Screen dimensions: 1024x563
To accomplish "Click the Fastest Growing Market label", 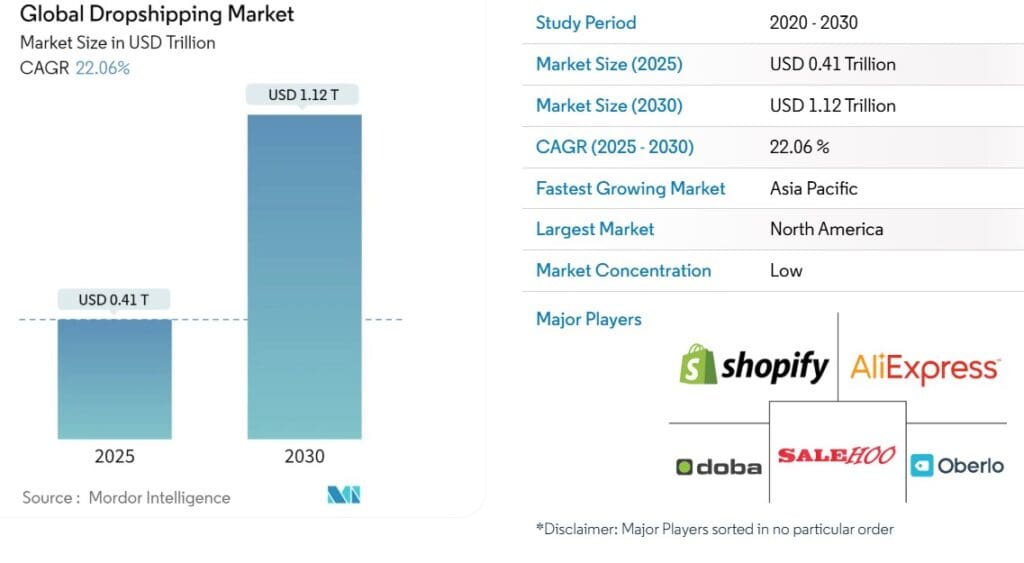I will (x=630, y=189).
